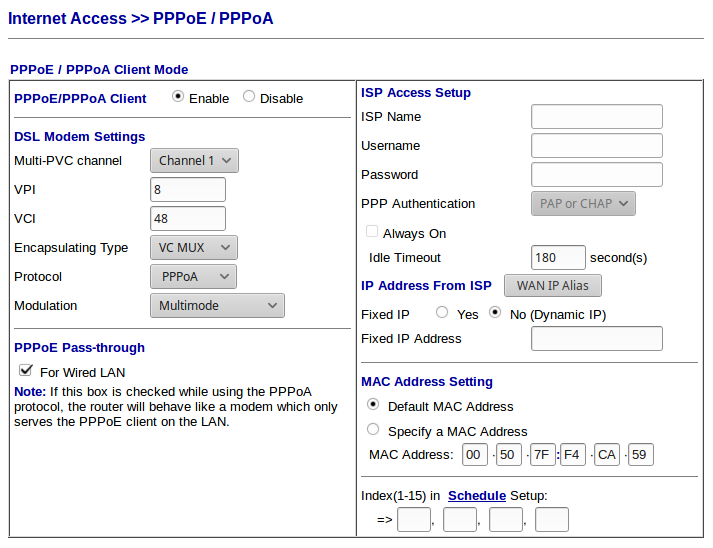Choose Yes for Fixed IP
Image resolution: width=713 pixels, height=548 pixels.
[x=442, y=313]
